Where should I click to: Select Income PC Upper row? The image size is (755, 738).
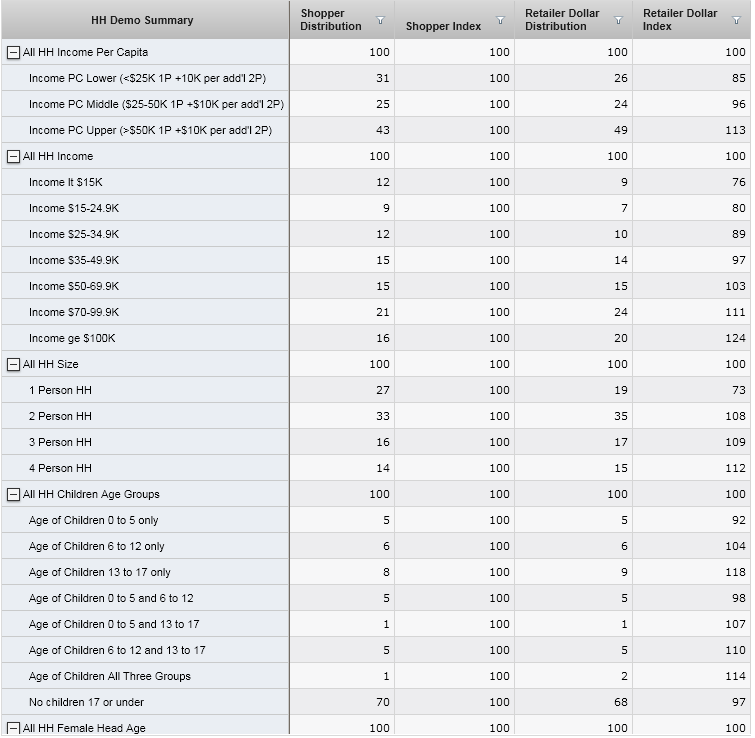150,130
